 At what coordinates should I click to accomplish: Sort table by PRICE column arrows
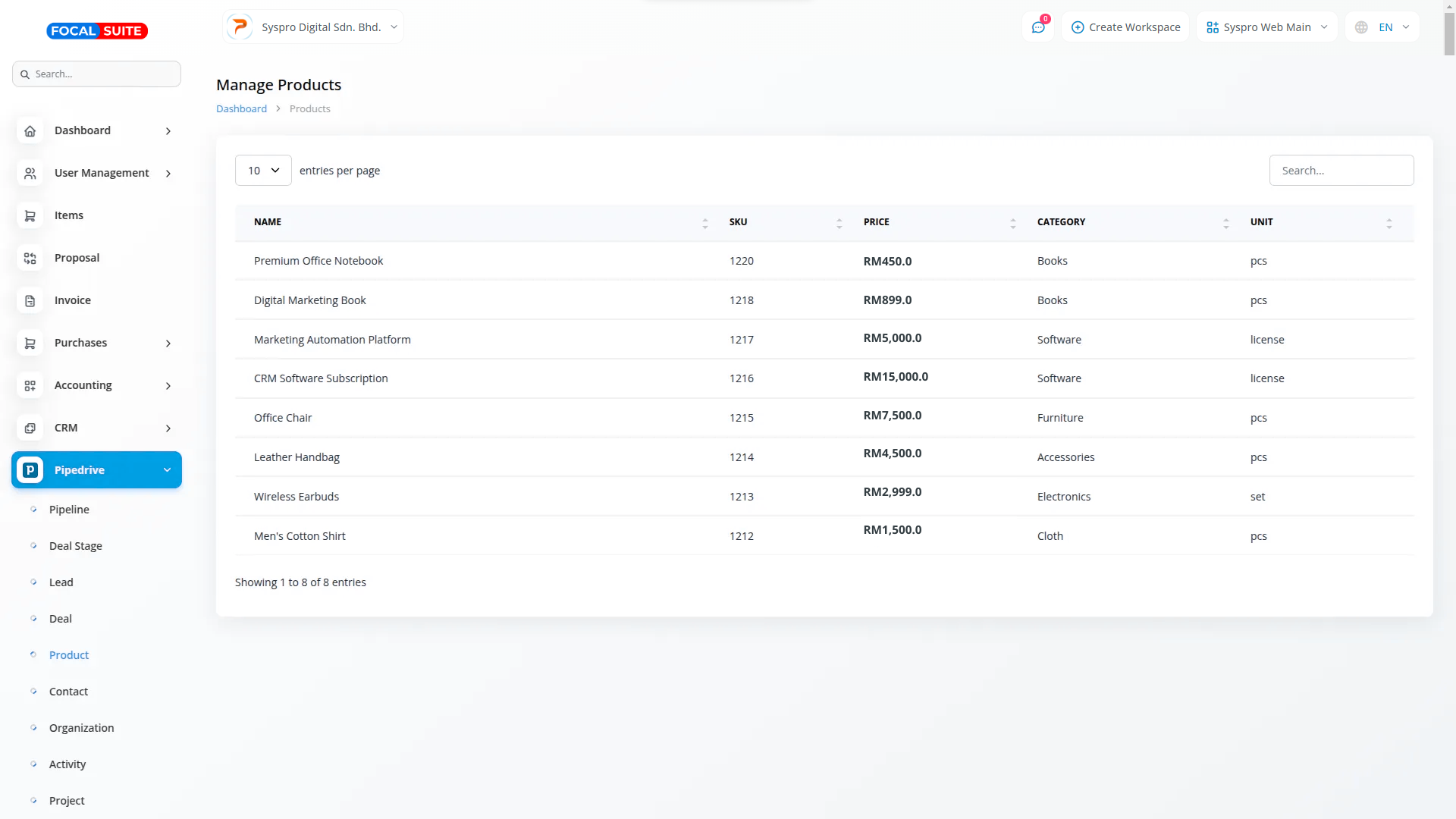click(x=1012, y=223)
